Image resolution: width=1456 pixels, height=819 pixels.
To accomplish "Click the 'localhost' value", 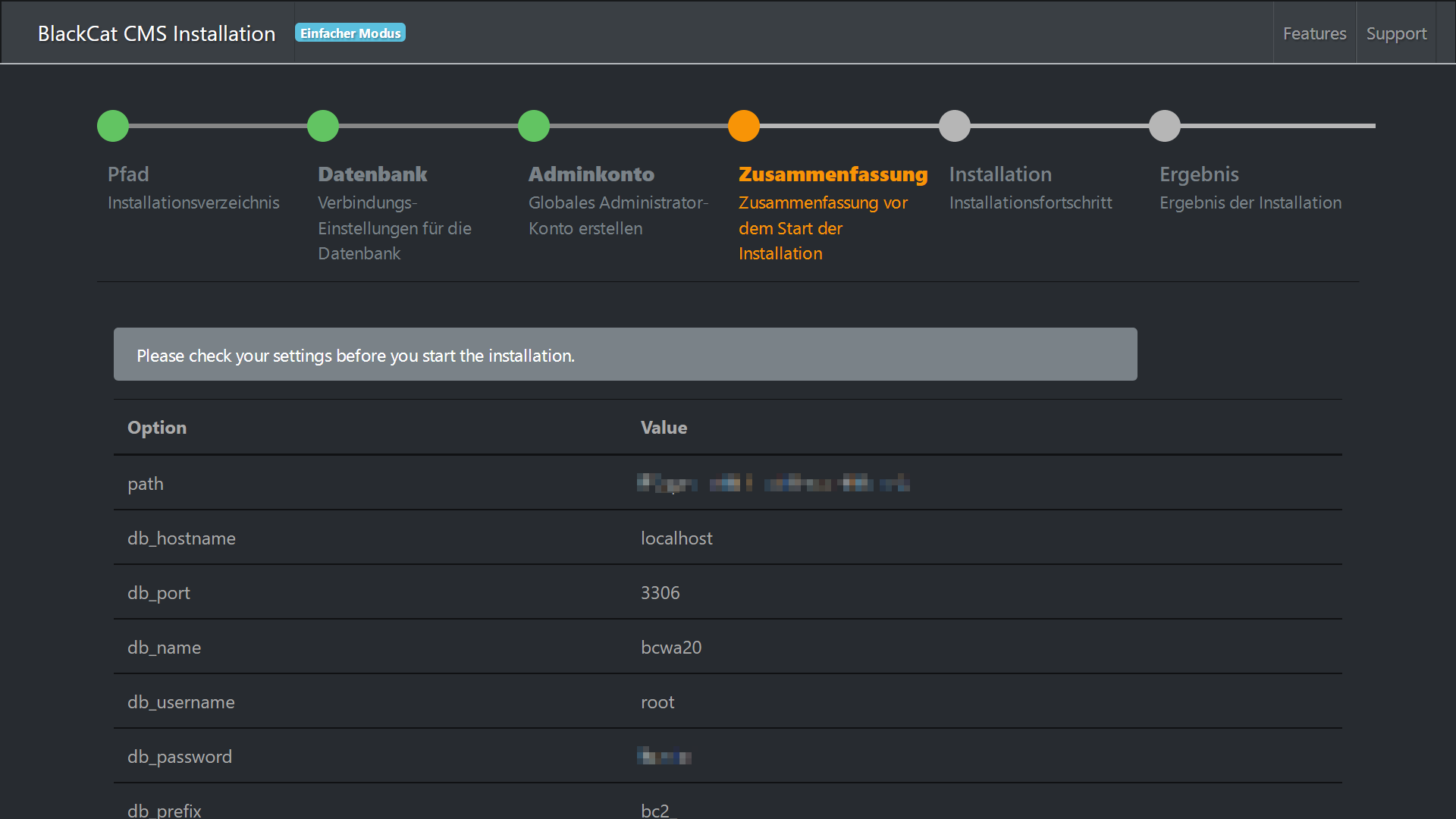I will [676, 538].
